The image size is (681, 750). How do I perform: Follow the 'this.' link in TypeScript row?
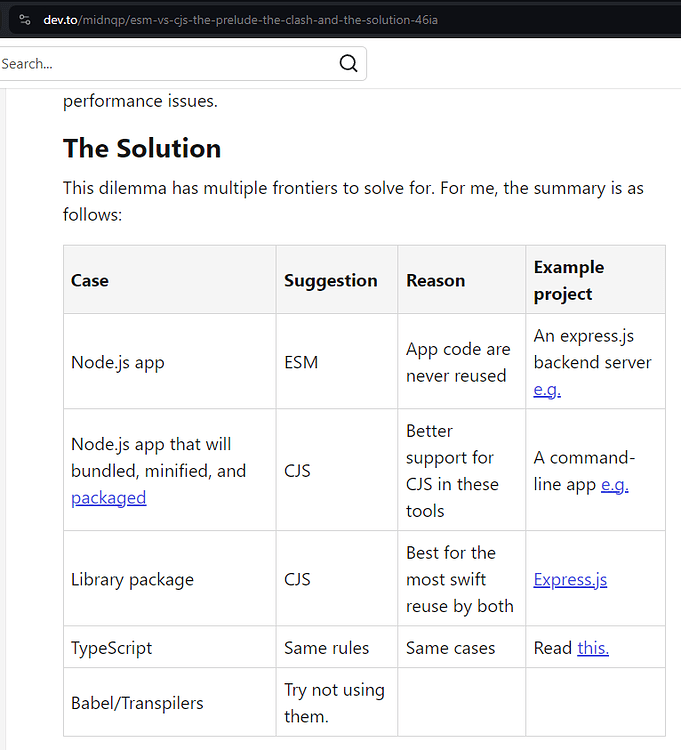[593, 648]
